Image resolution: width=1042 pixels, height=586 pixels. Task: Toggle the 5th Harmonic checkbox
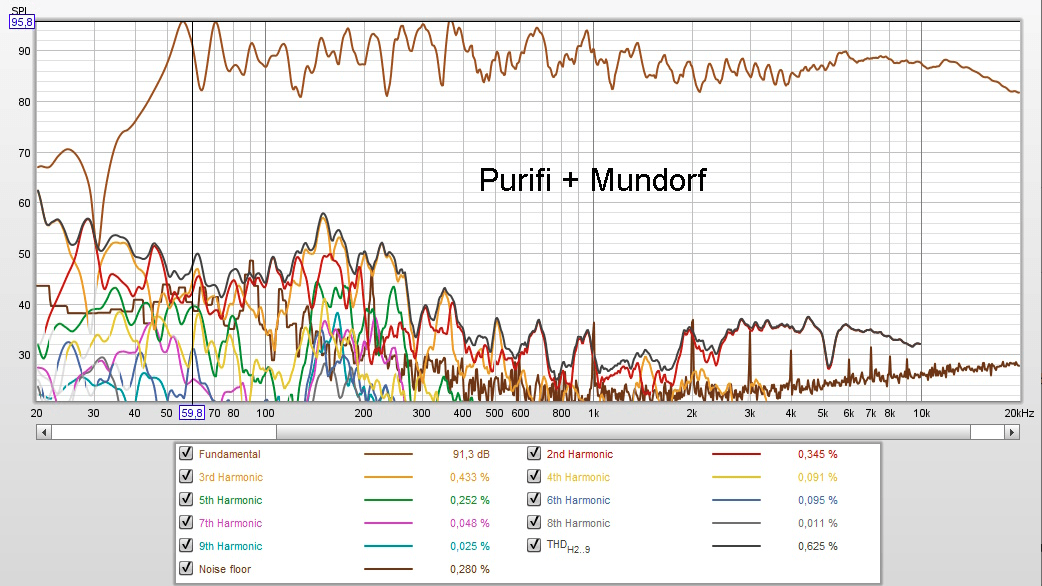click(186, 499)
